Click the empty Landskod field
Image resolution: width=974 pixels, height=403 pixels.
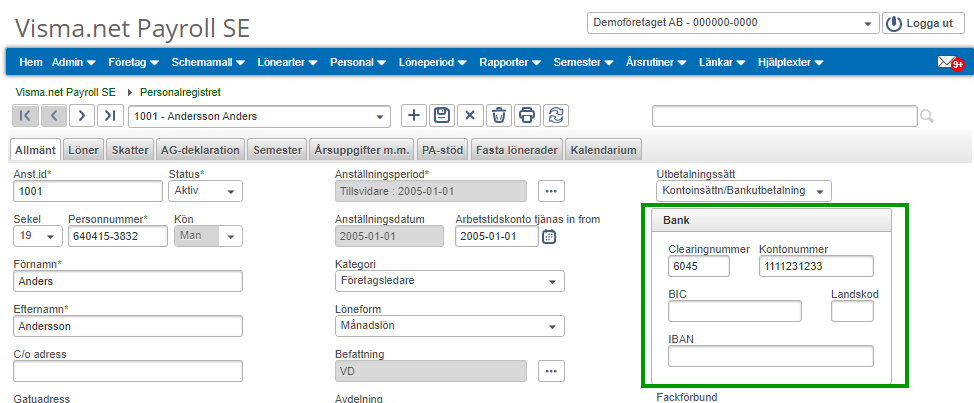852,311
